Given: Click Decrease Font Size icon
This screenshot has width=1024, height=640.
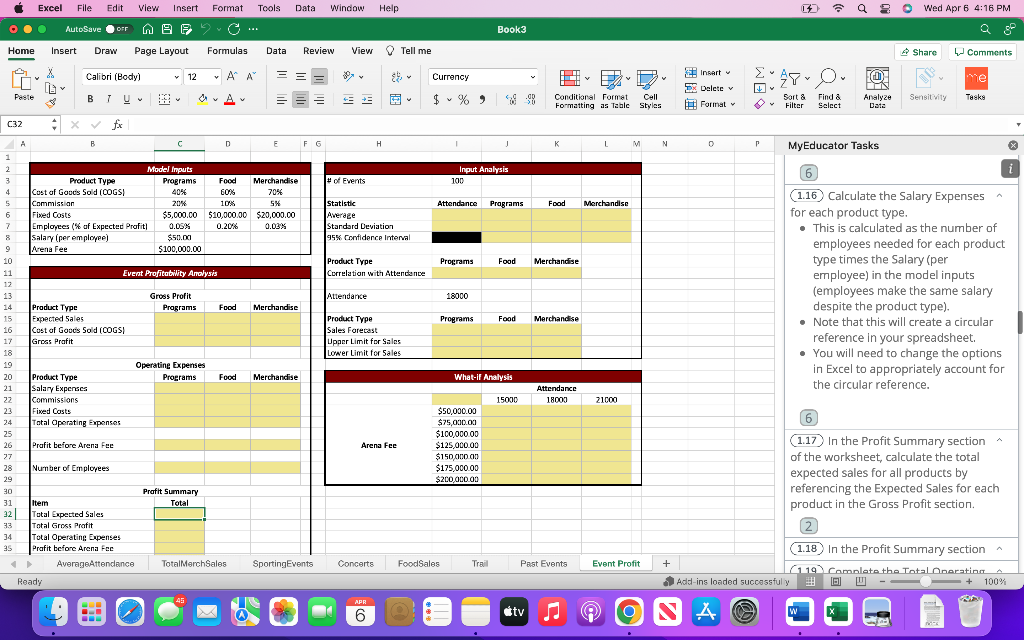Looking at the screenshot, I should 251,76.
